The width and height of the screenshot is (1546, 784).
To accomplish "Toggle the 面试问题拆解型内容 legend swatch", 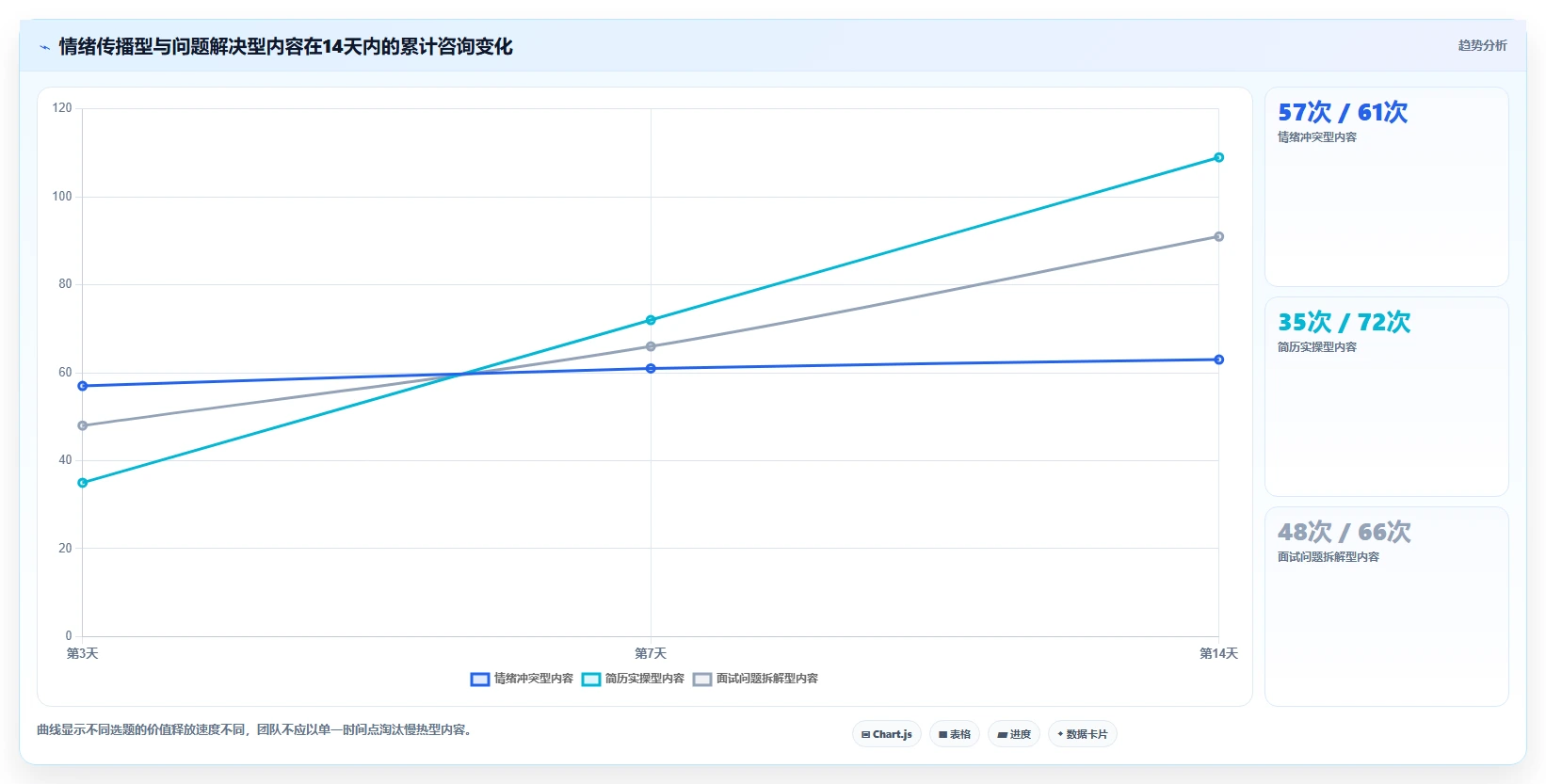I will (x=702, y=680).
